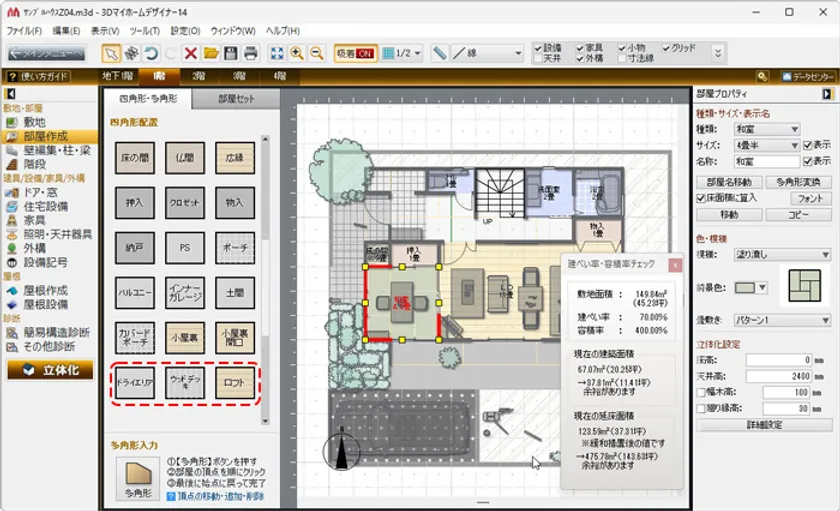Image resolution: width=840 pixels, height=511 pixels.
Task: Toggle 床面積に算入 checkbox
Action: tap(701, 199)
